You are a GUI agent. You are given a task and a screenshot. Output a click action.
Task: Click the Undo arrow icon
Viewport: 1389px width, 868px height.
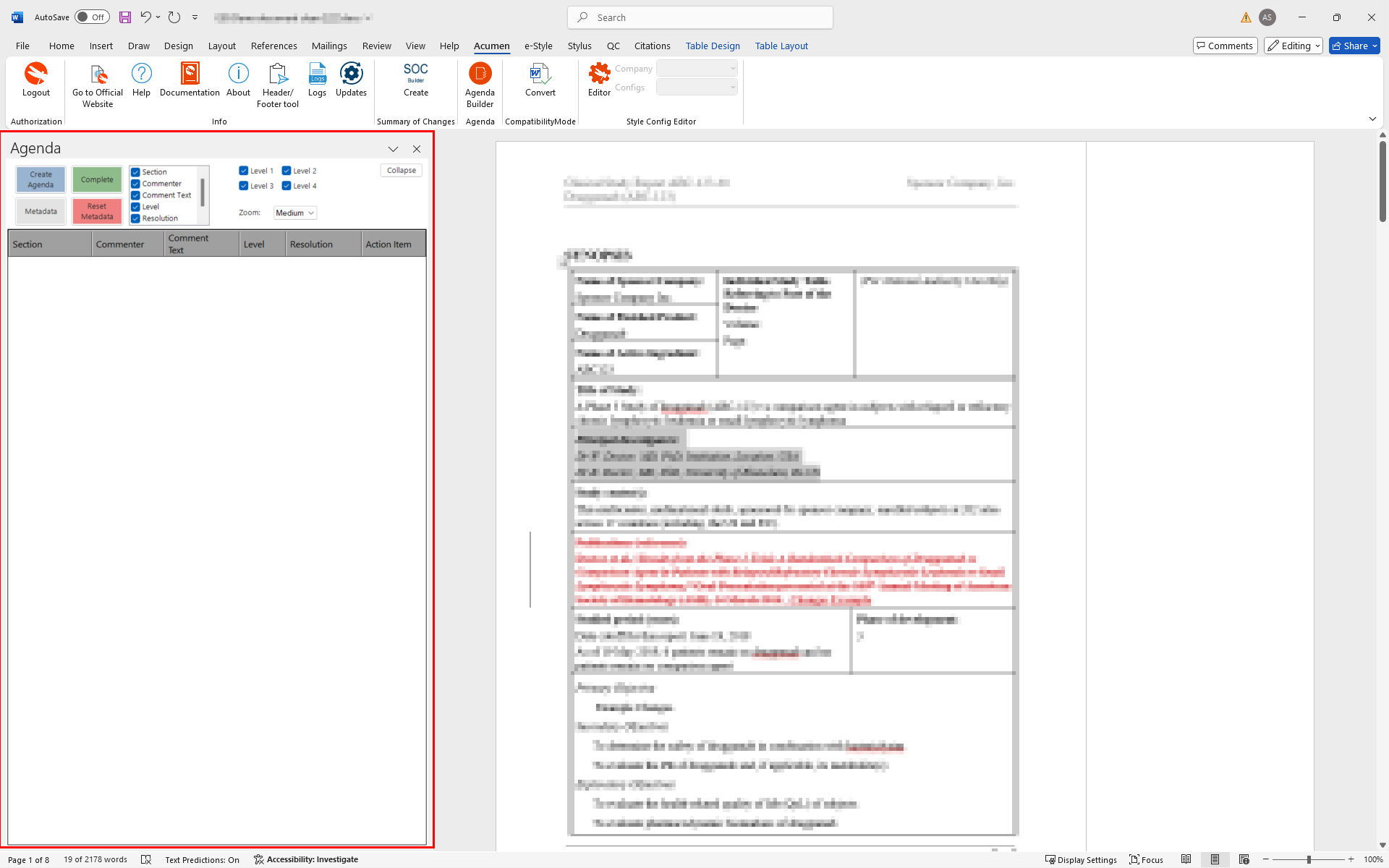click(x=146, y=17)
